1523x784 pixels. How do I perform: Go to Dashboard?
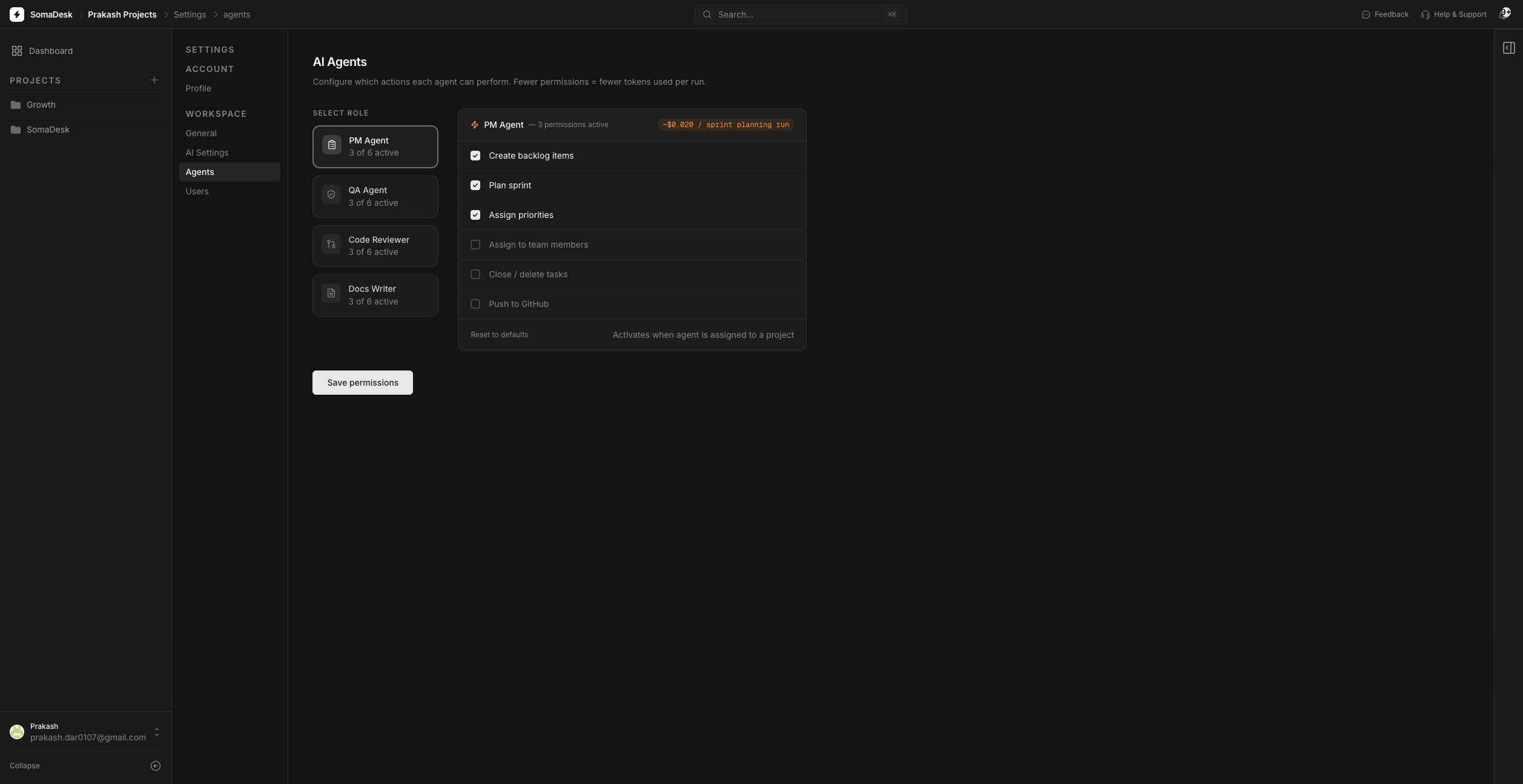pos(51,51)
